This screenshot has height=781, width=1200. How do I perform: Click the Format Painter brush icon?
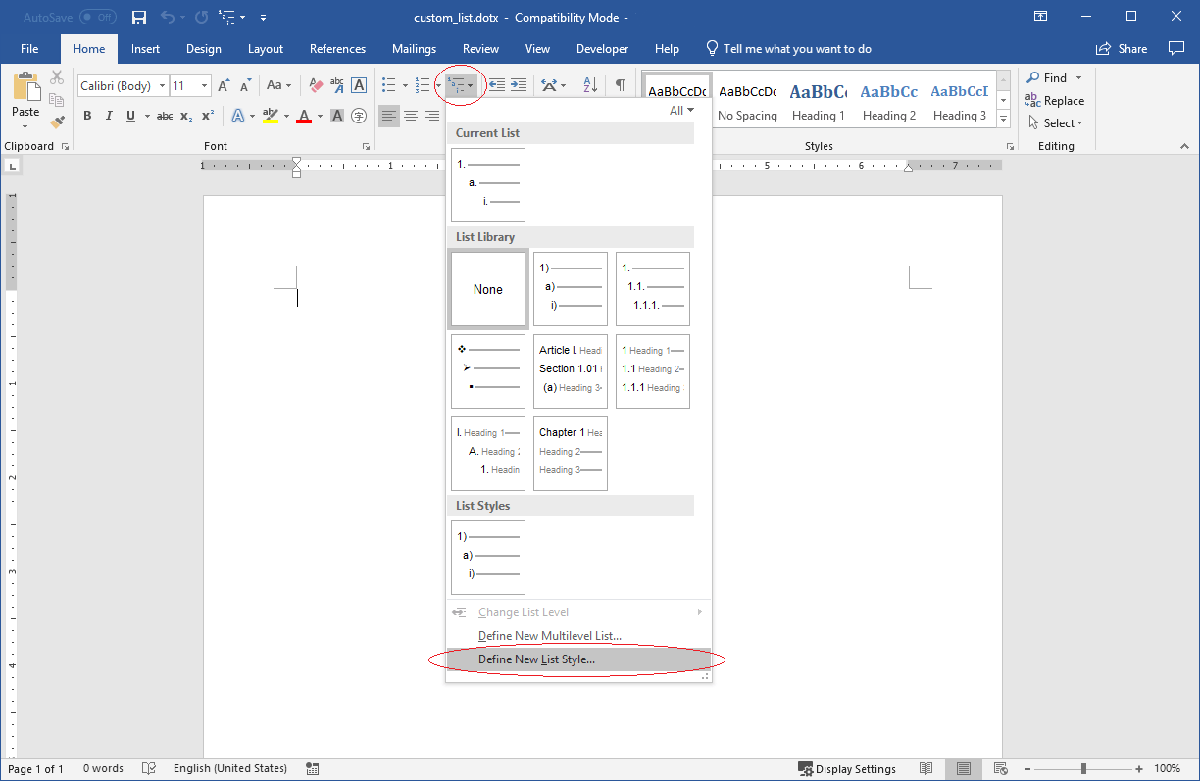[x=57, y=121]
